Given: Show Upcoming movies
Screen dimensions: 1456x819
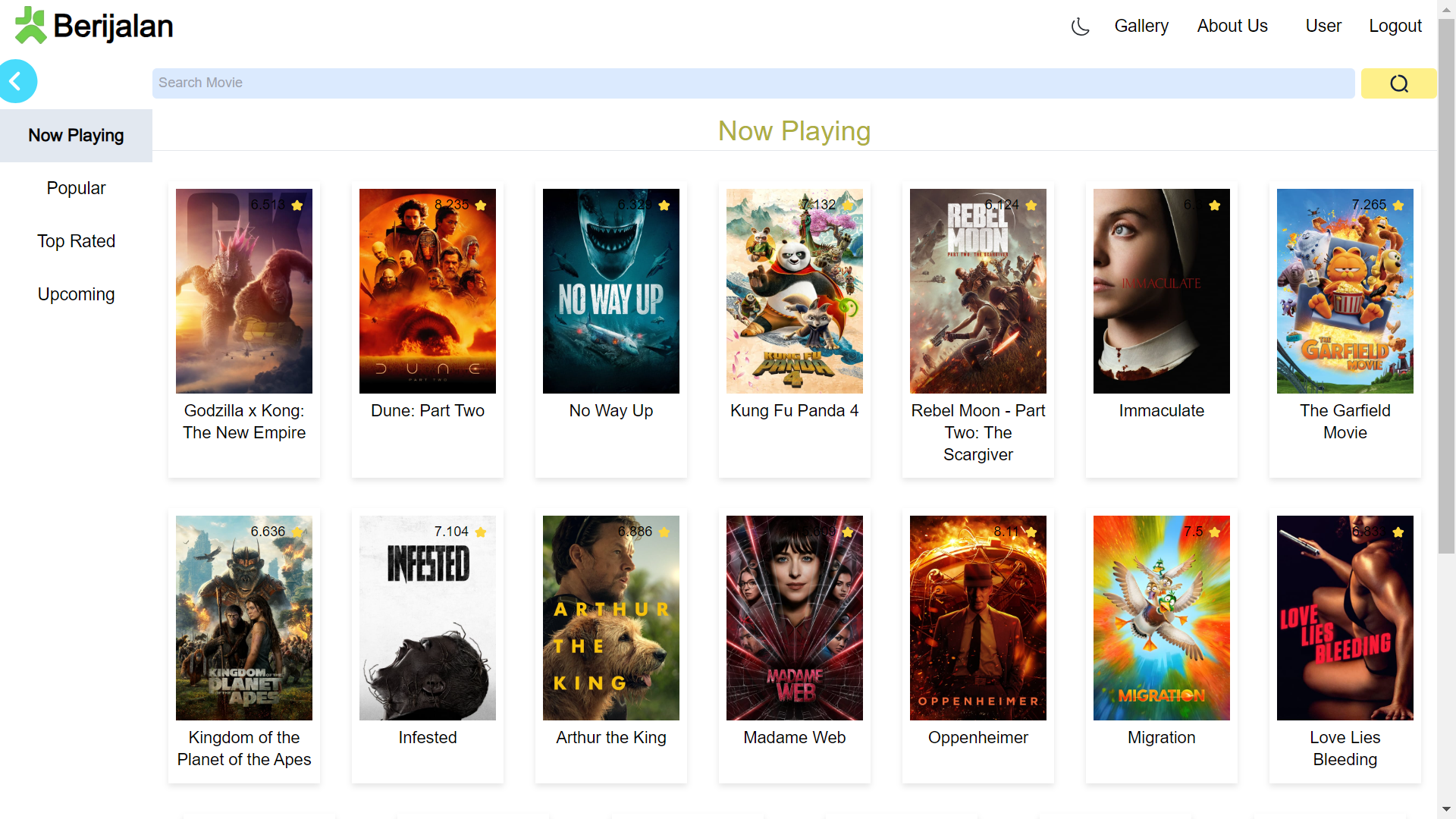Looking at the screenshot, I should tap(76, 294).
